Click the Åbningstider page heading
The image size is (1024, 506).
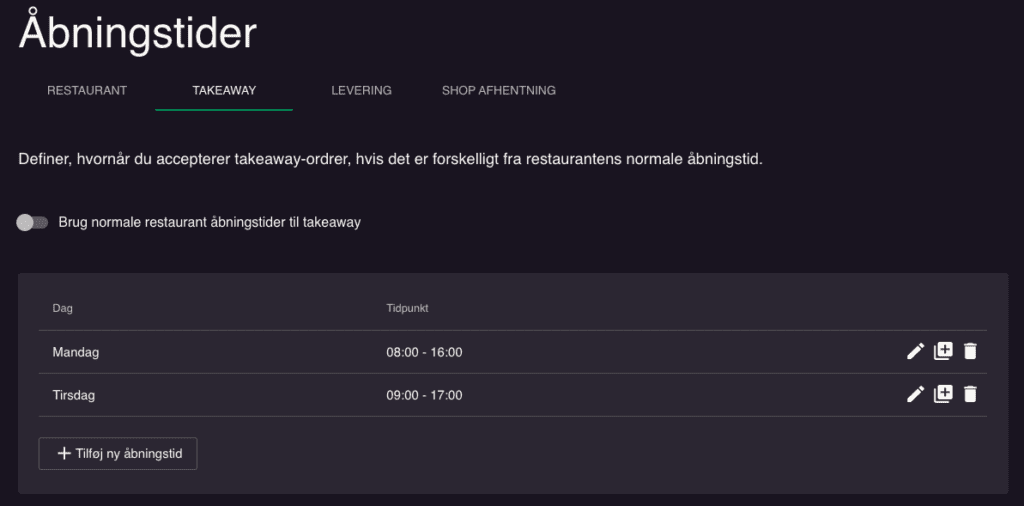(x=138, y=31)
